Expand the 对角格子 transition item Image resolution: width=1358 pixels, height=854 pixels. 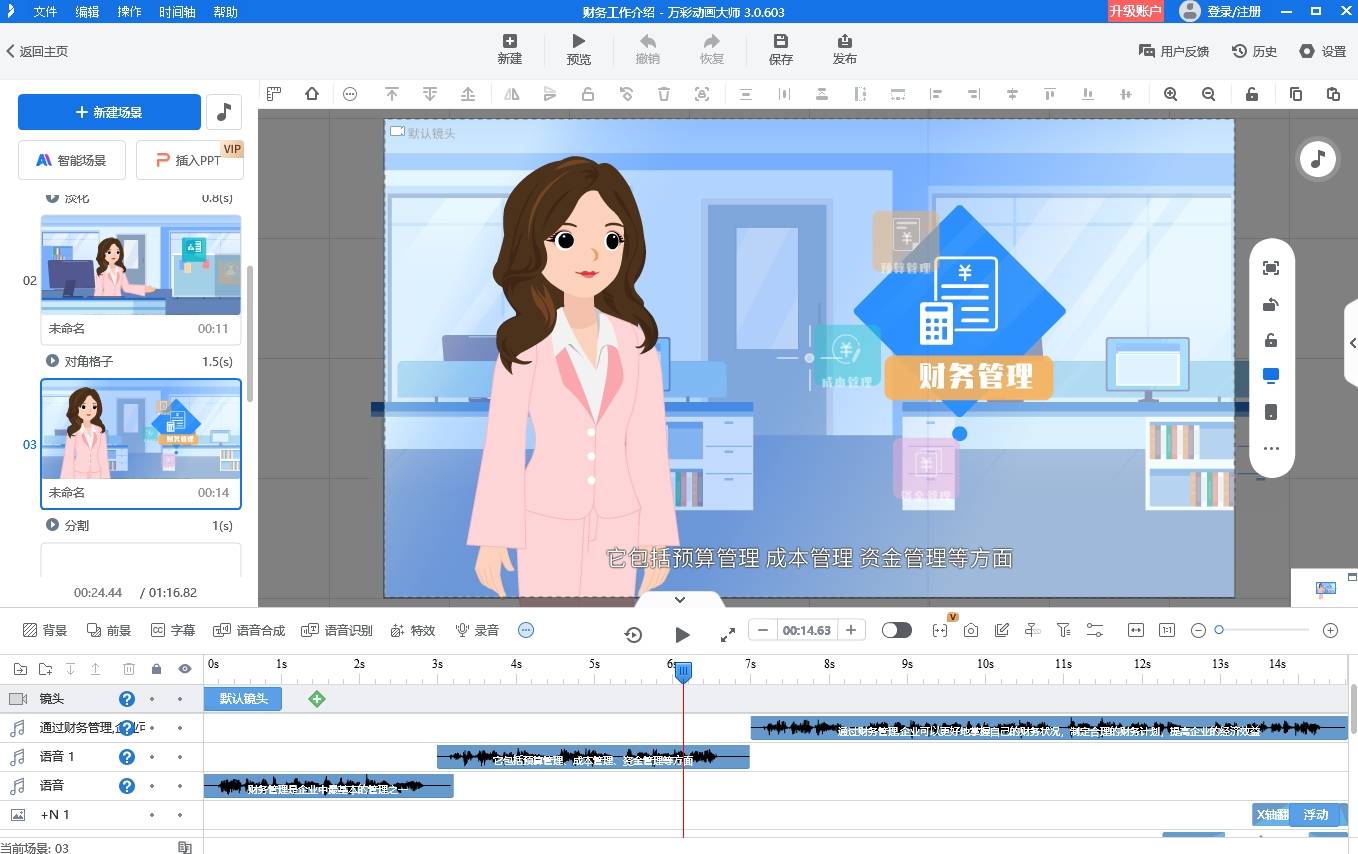click(x=52, y=361)
